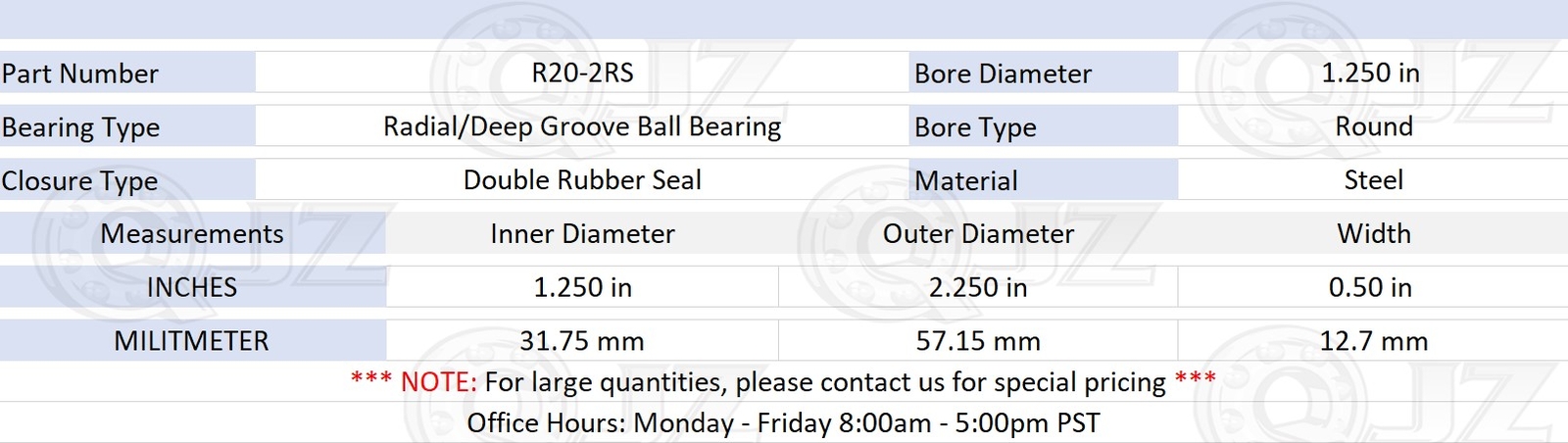
Task: Select the 2.250 in outer diameter value
Action: pyautogui.click(x=978, y=287)
